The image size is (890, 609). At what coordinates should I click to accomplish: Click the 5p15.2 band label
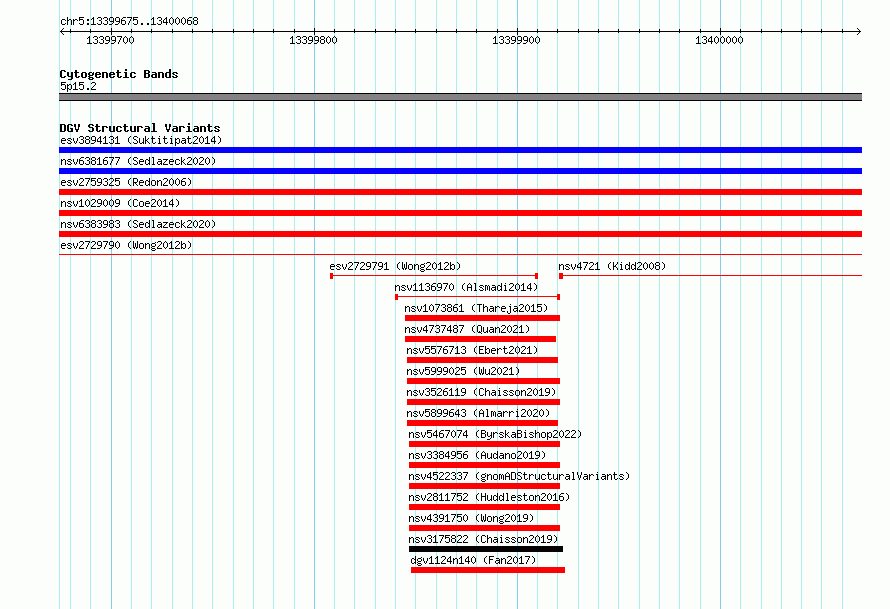(78, 86)
